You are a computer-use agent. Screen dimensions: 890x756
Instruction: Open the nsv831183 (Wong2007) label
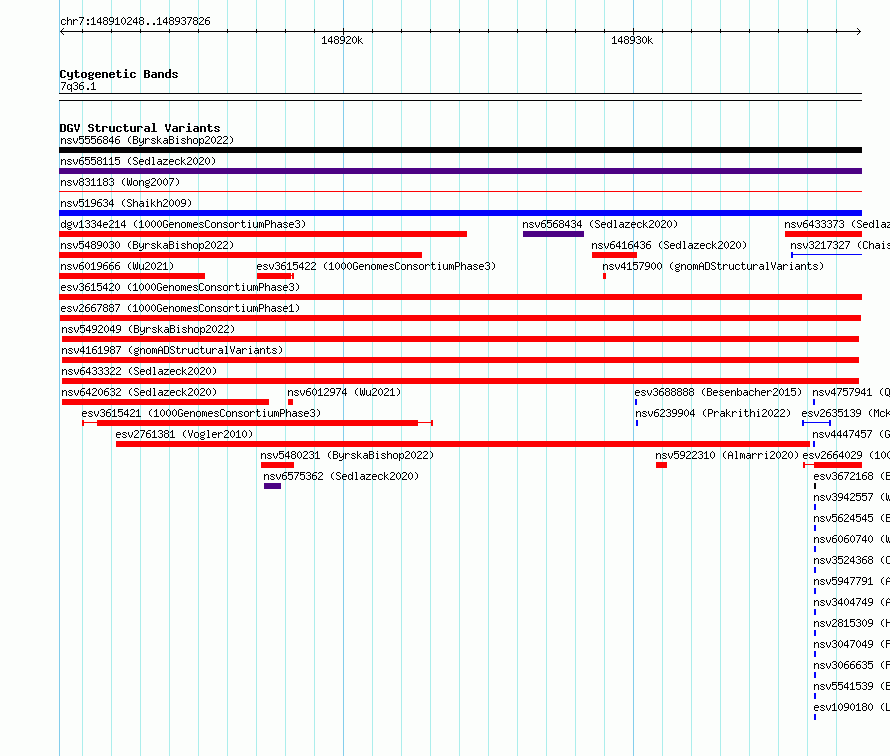click(x=120, y=182)
